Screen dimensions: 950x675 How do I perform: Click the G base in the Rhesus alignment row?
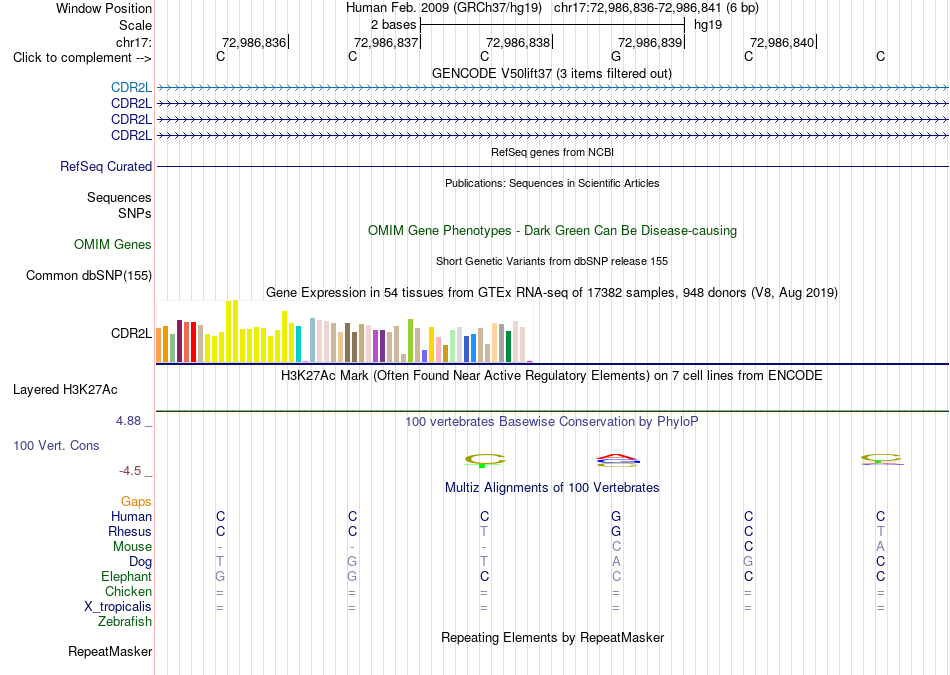pos(616,531)
